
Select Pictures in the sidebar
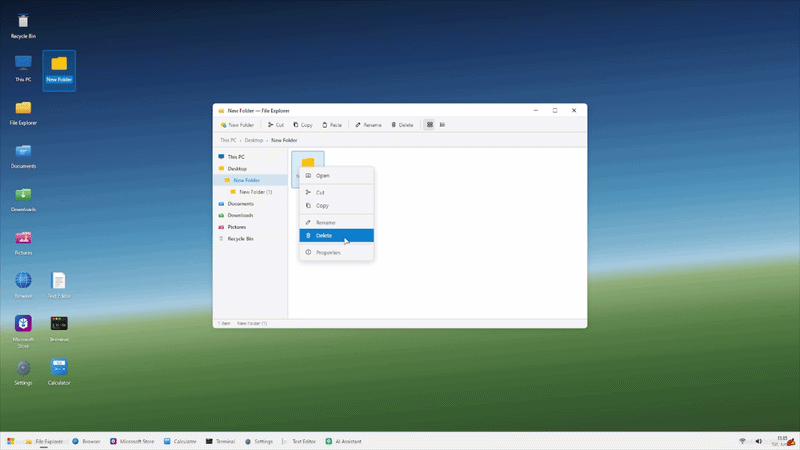click(250, 227)
